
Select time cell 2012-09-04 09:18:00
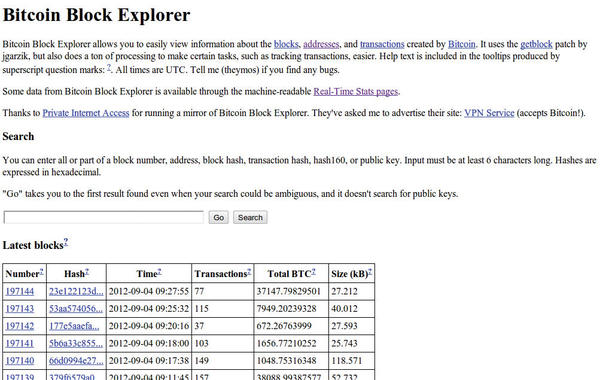[x=149, y=343]
